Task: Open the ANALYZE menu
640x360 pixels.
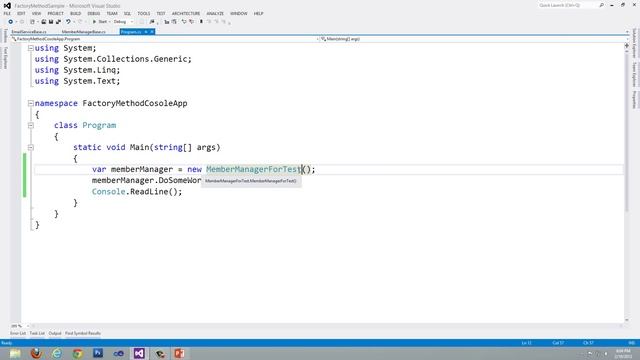Action: 215,13
